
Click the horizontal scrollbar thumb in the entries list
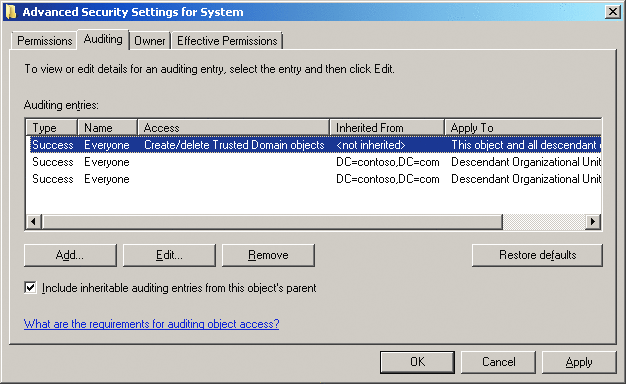(272, 221)
